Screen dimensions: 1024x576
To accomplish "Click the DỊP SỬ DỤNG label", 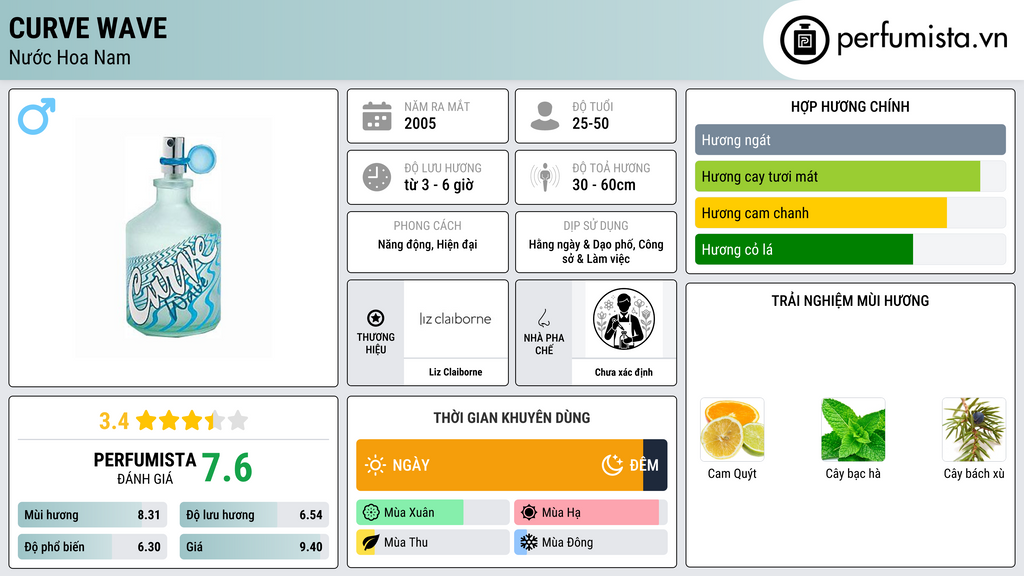I will click(596, 225).
